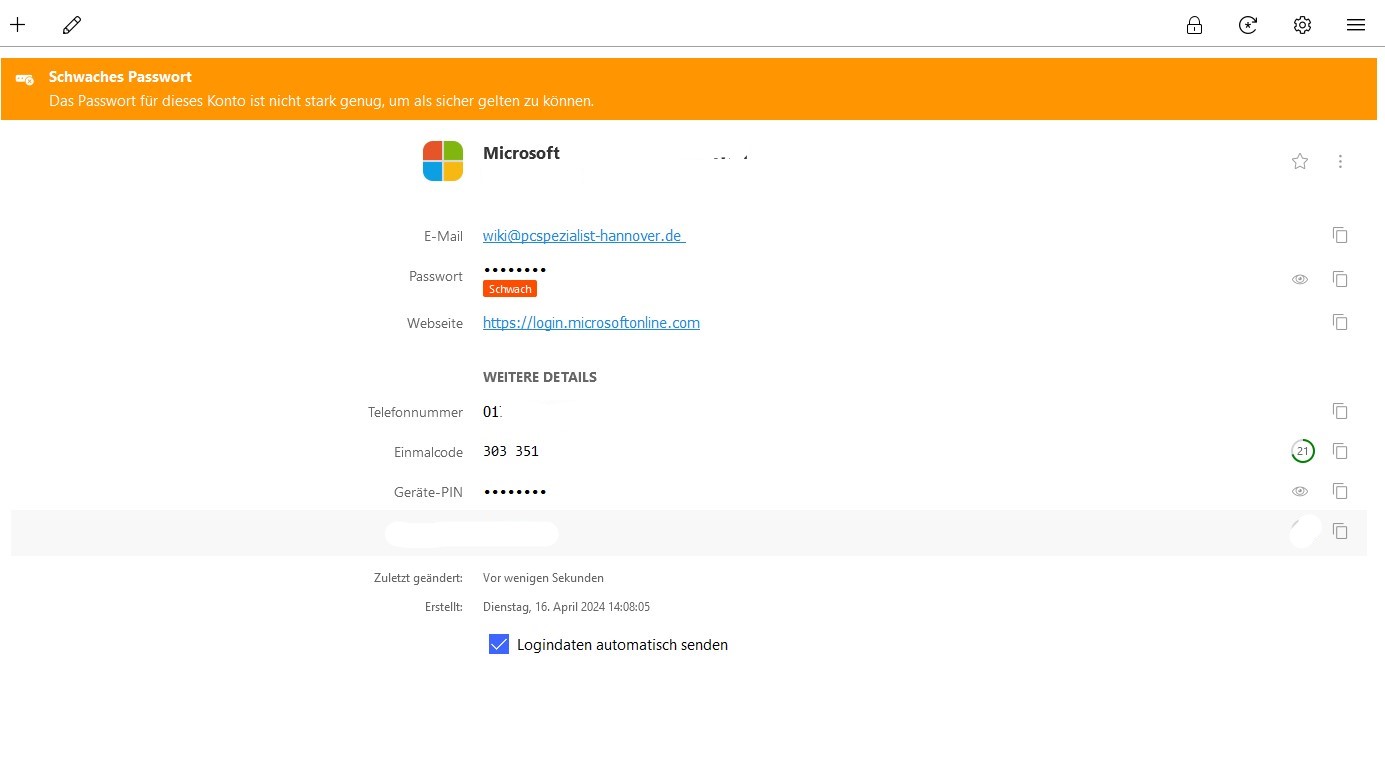Open the login.microsoftonline.com link
Screen dimensions: 1385x778
click(x=591, y=323)
